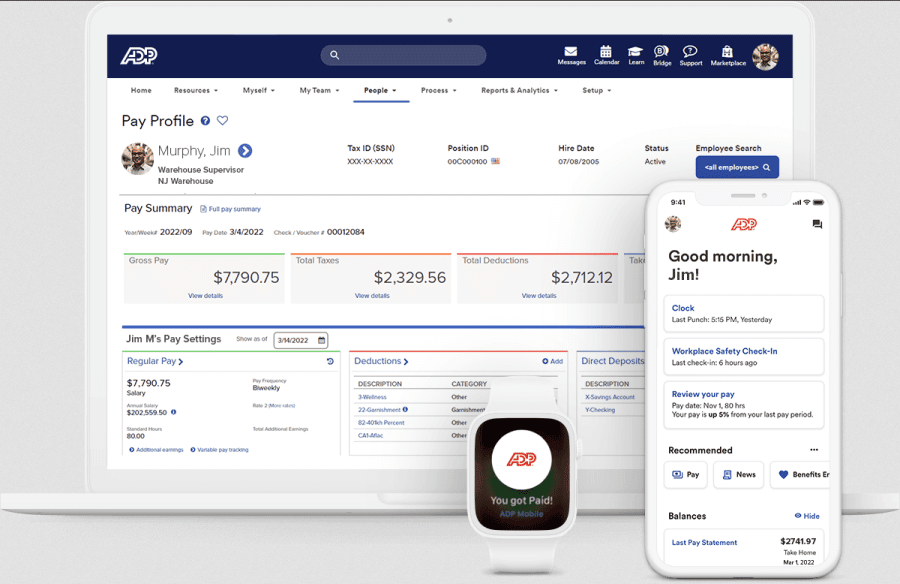Open the Full pay summary link

coord(230,209)
